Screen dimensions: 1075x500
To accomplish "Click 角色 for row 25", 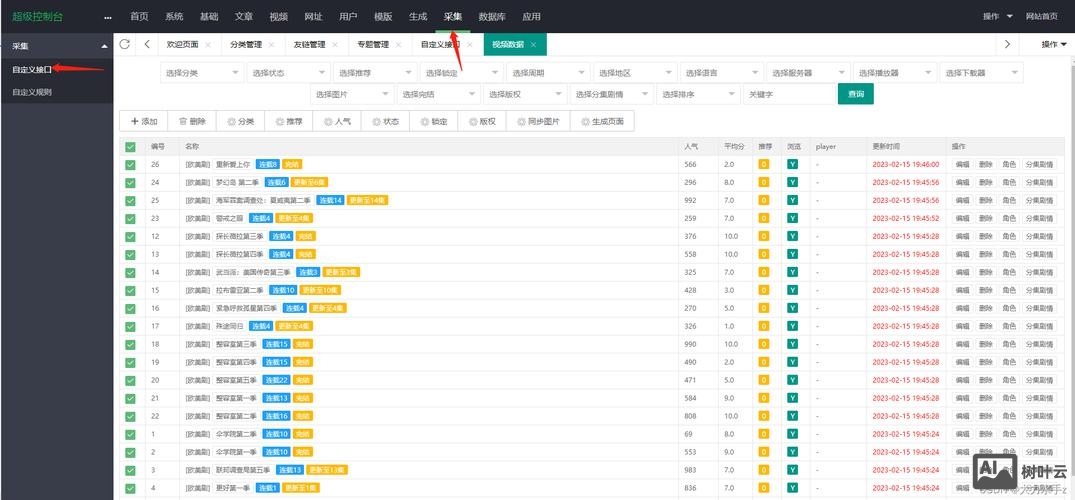I will 1008,200.
